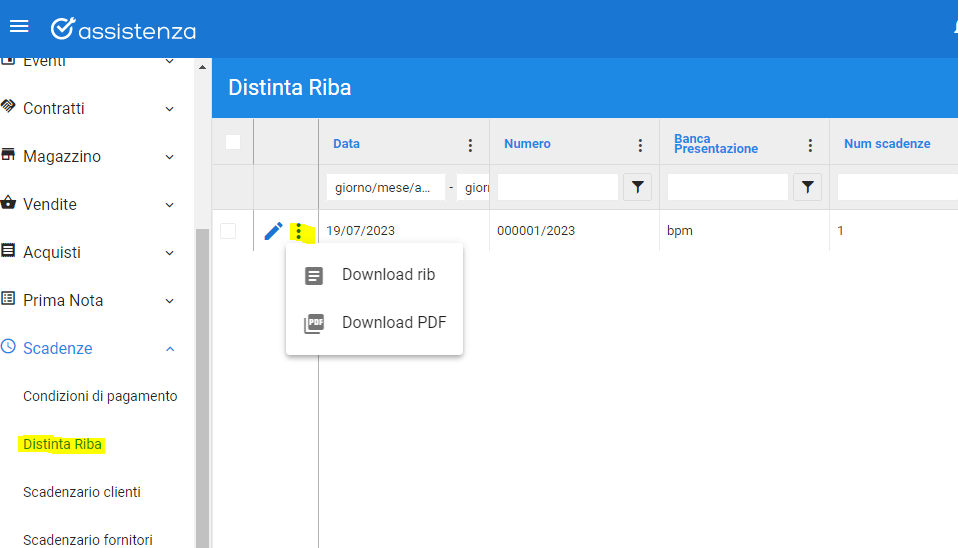Click the Banca Presentazione filter text field
The image size is (958, 548).
tap(728, 187)
